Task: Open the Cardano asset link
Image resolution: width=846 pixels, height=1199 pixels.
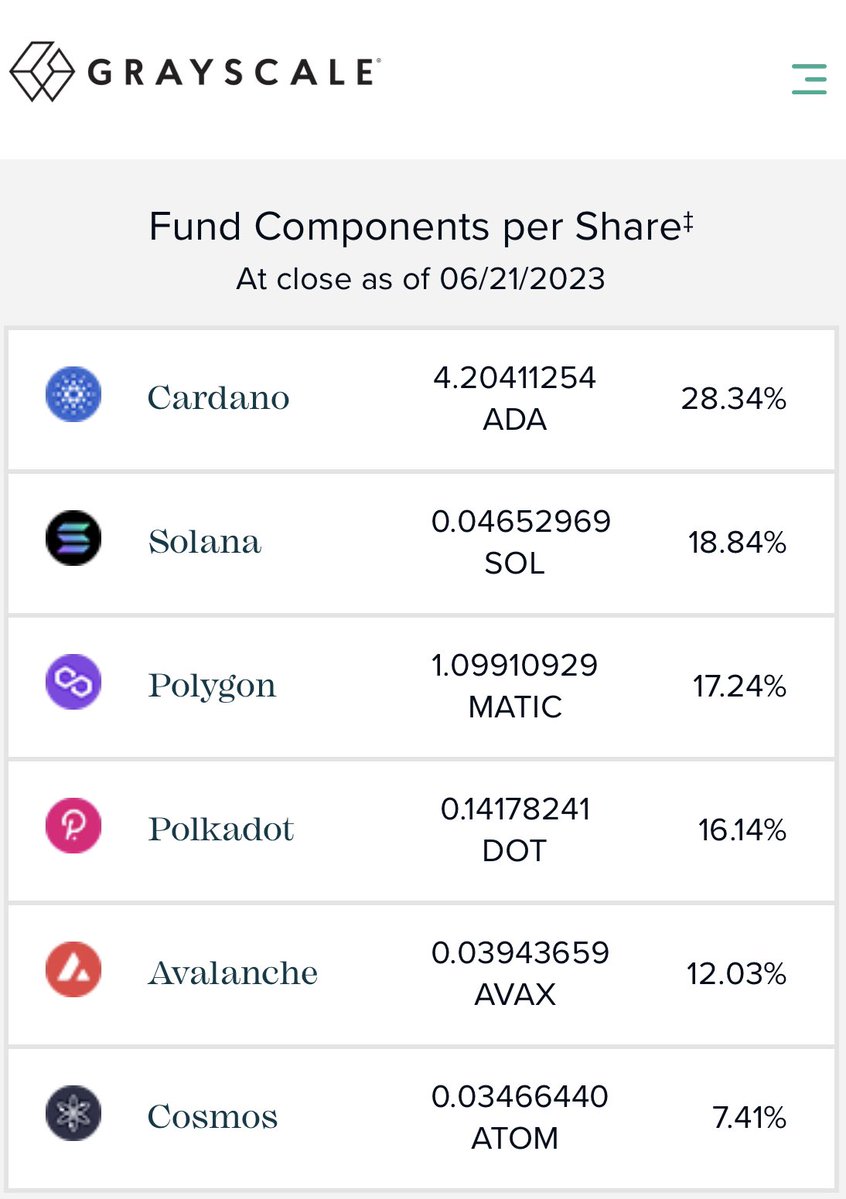Action: point(218,398)
